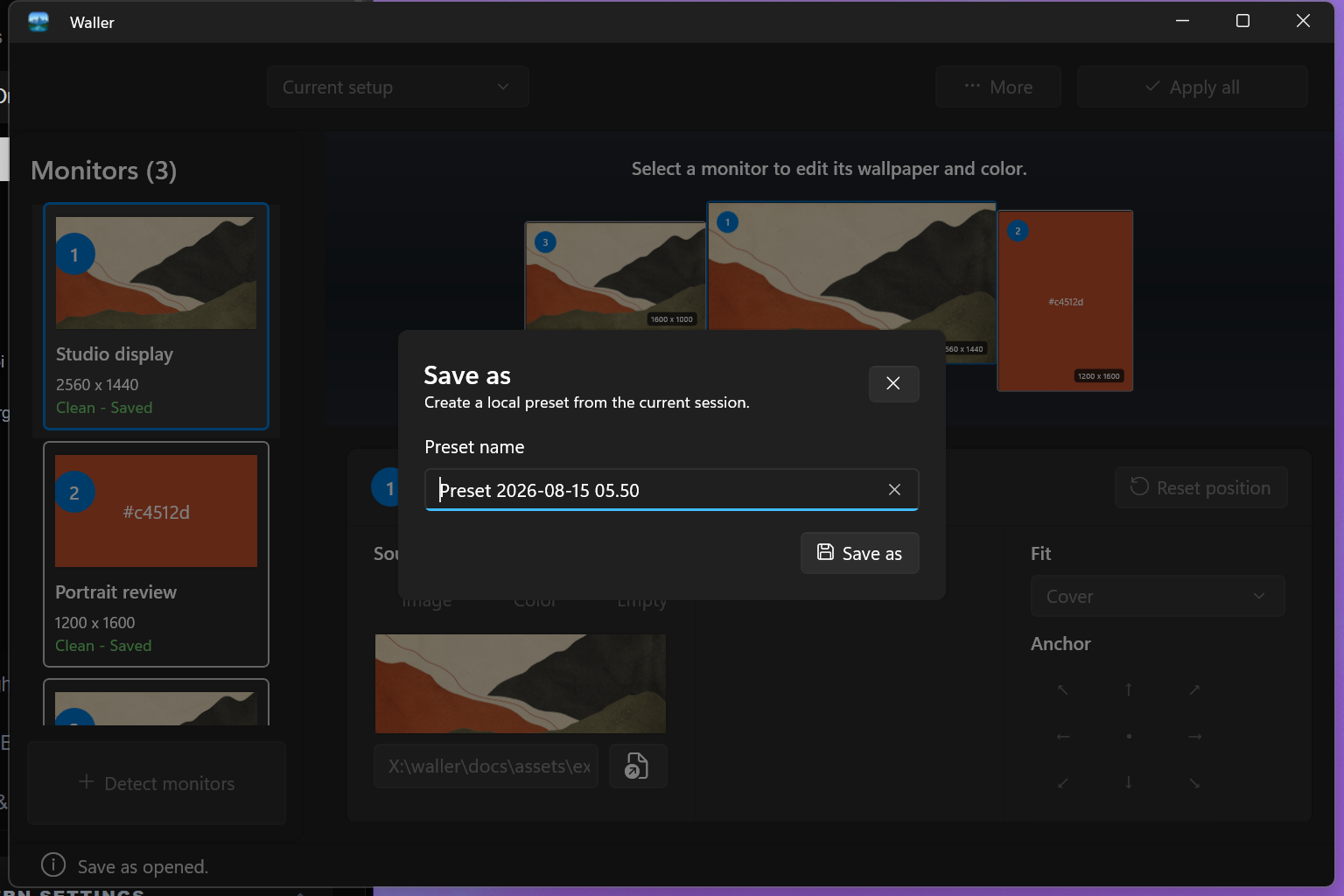The height and width of the screenshot is (896, 1344).
Task: Select monitor 2 orange preview in layout
Action: [1066, 301]
